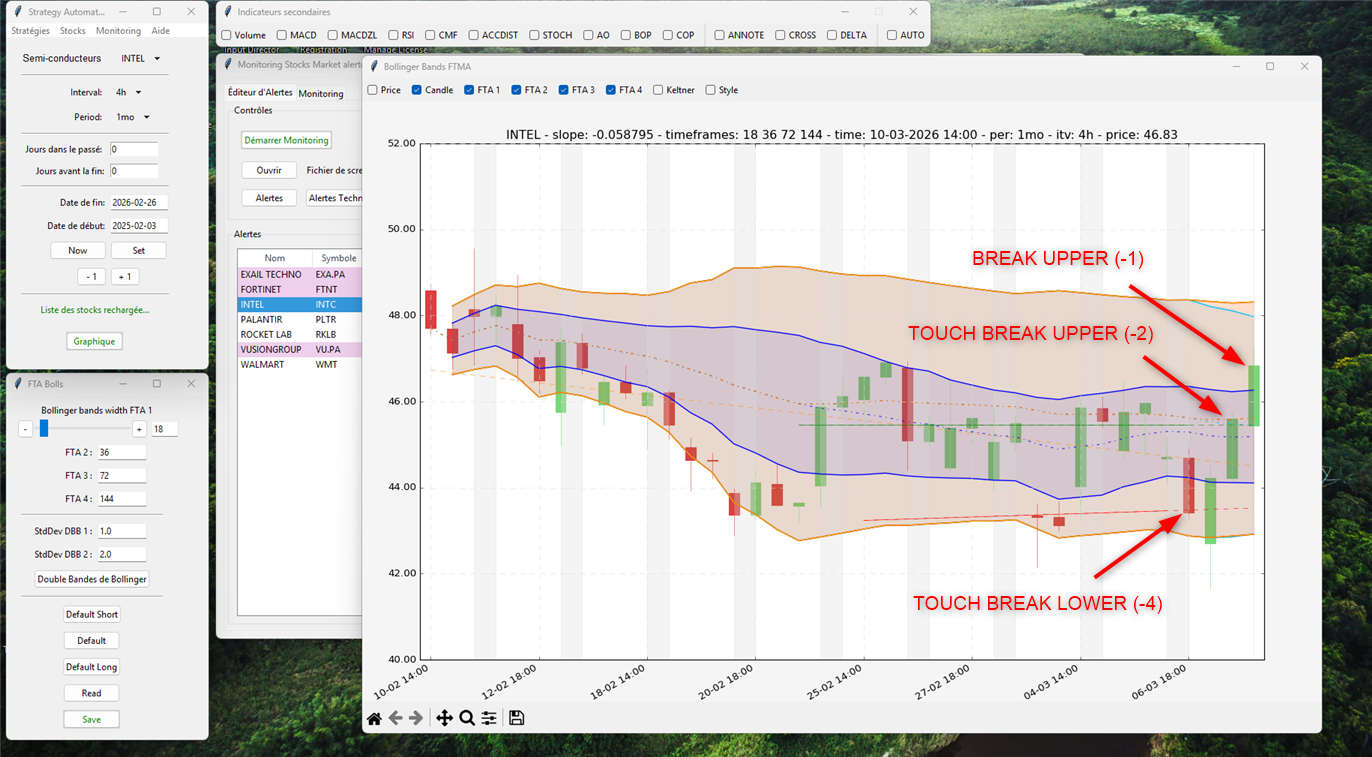Open the INTEL stock dropdown

[x=141, y=58]
